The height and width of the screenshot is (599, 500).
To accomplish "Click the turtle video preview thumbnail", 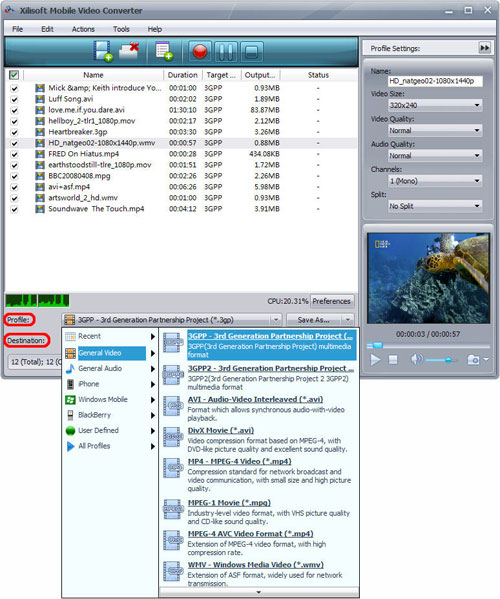I will pos(428,278).
